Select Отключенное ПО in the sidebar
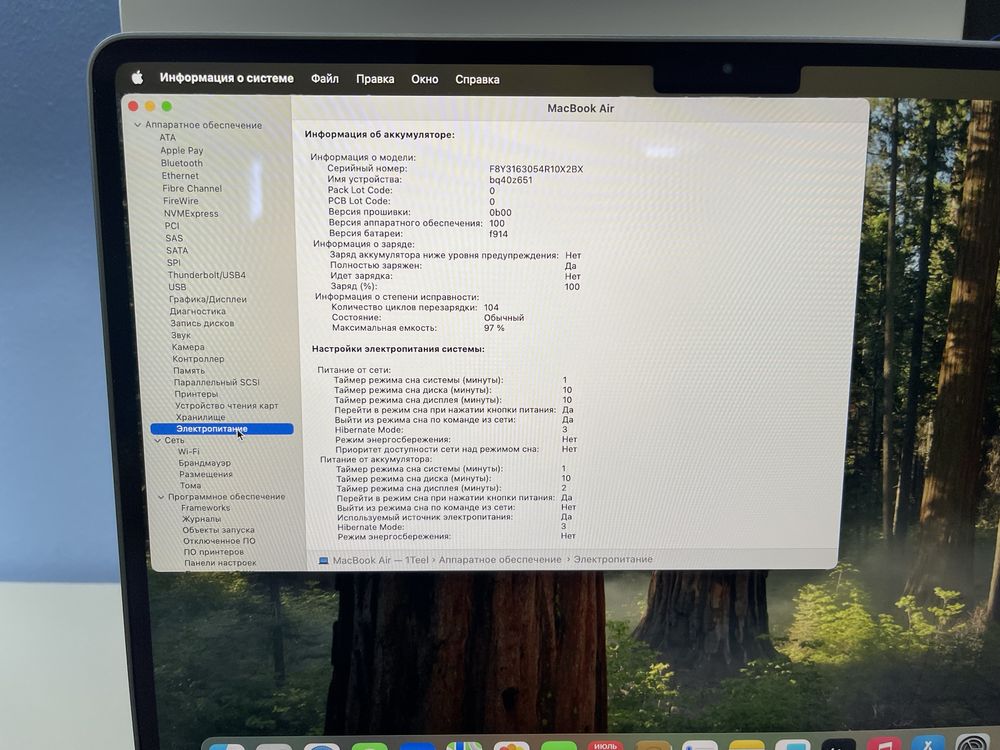 [x=219, y=541]
